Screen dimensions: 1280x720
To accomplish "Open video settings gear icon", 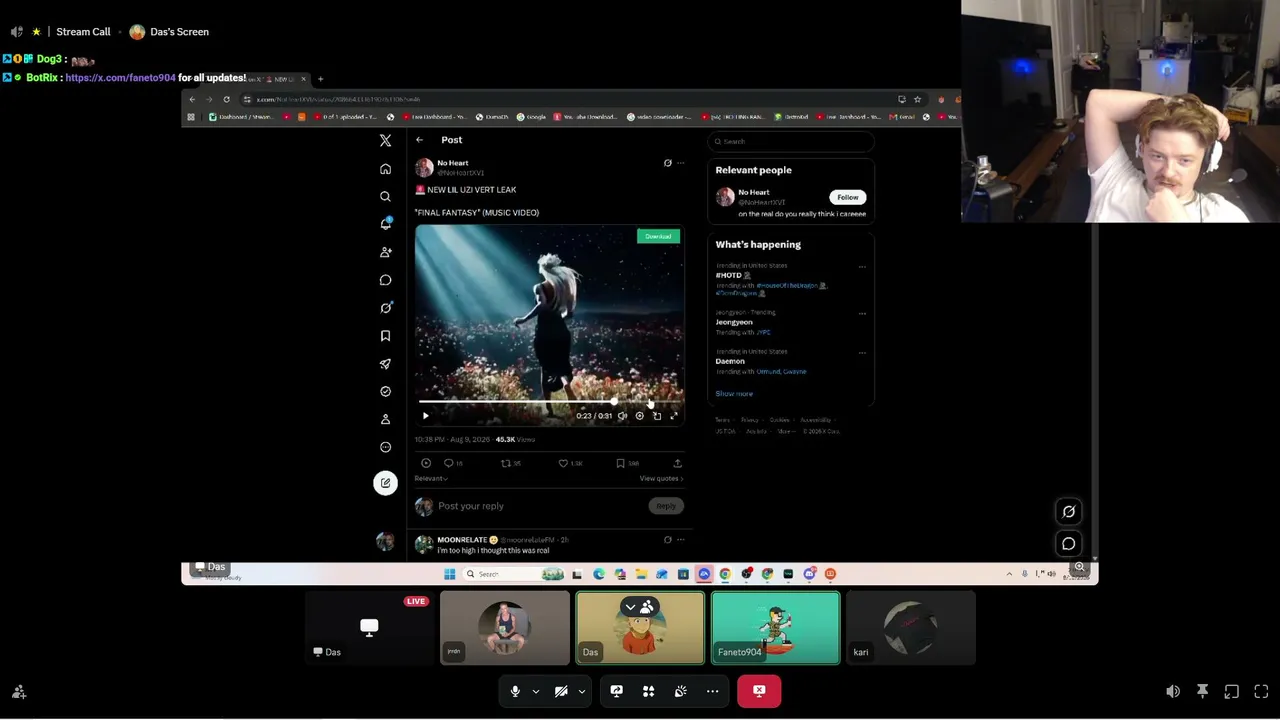I will coord(639,416).
